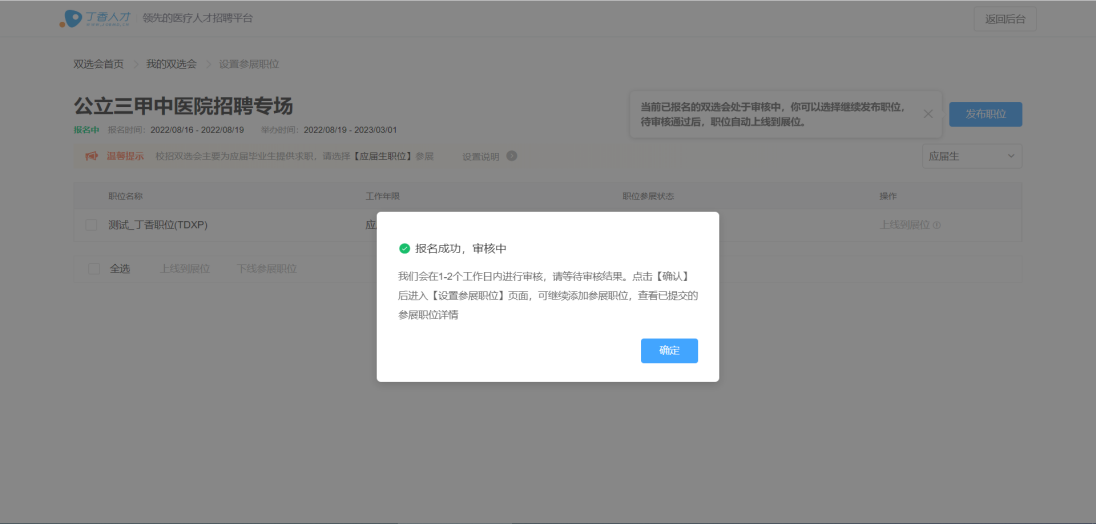Click help icon beside 设置说明

[x=511, y=156]
